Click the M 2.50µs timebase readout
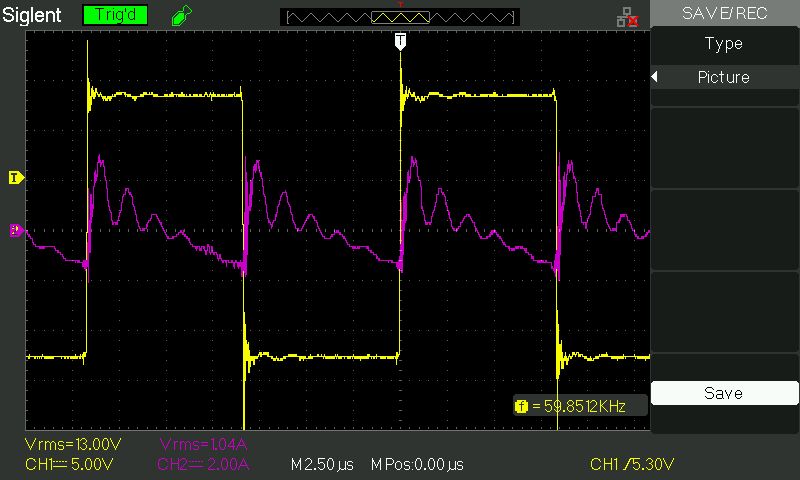Screen dimensions: 800x480 tap(322, 464)
